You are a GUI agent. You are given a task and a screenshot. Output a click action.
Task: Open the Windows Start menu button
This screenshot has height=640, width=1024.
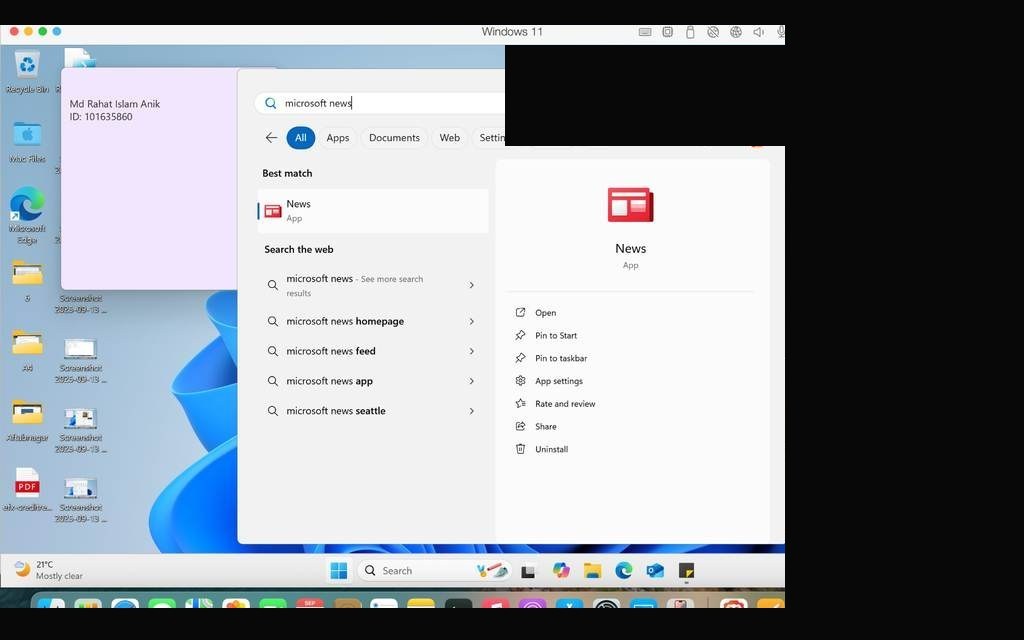tap(339, 571)
